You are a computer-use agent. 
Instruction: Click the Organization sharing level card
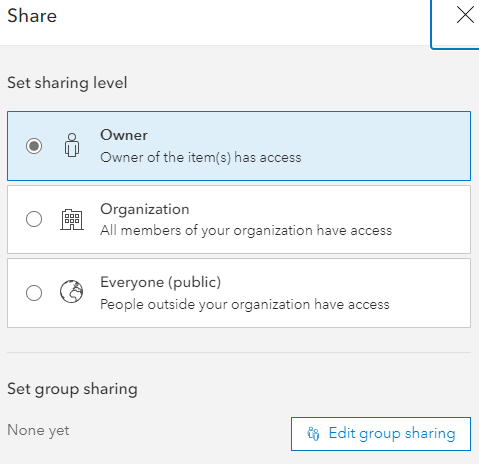tap(239, 220)
